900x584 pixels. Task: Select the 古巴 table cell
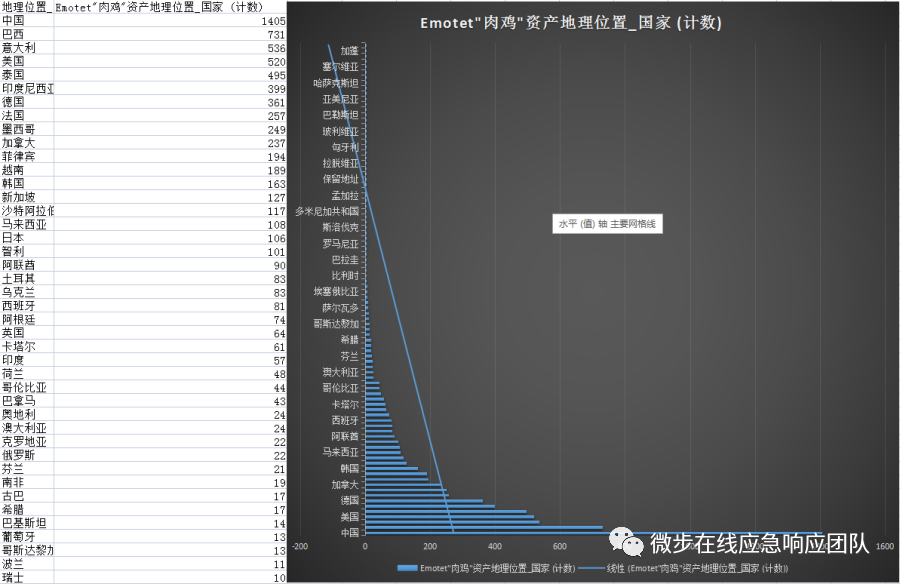27,496
